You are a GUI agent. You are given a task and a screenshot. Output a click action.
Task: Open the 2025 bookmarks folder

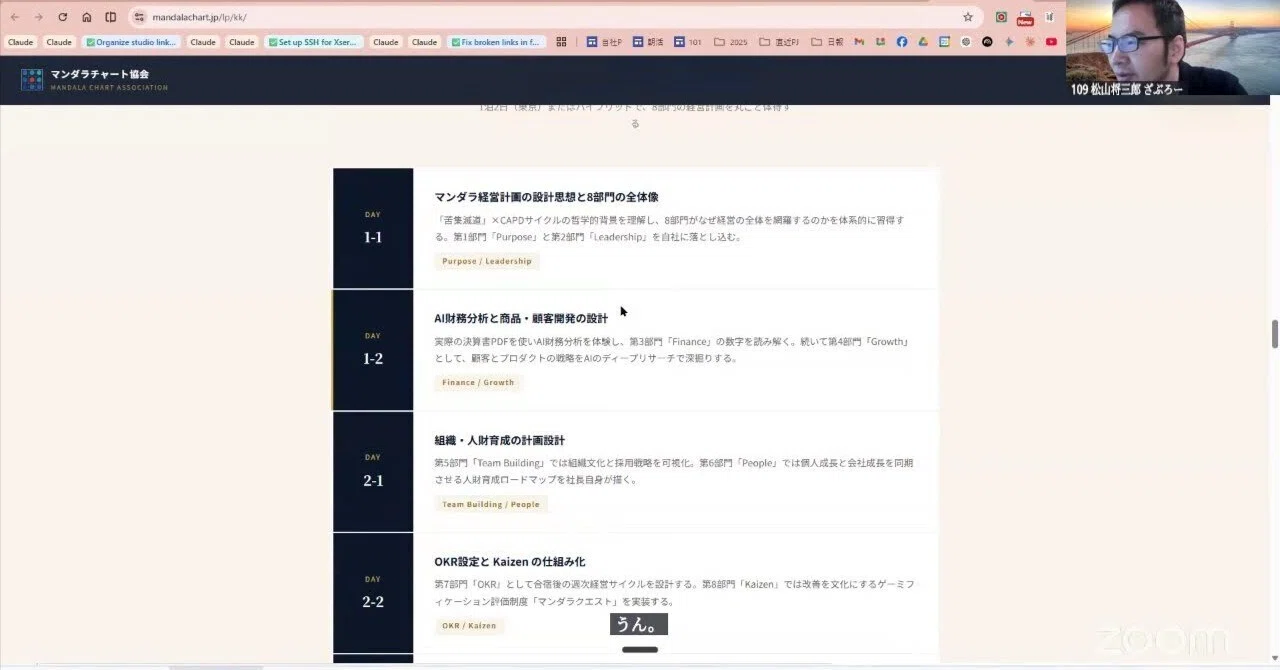[730, 42]
